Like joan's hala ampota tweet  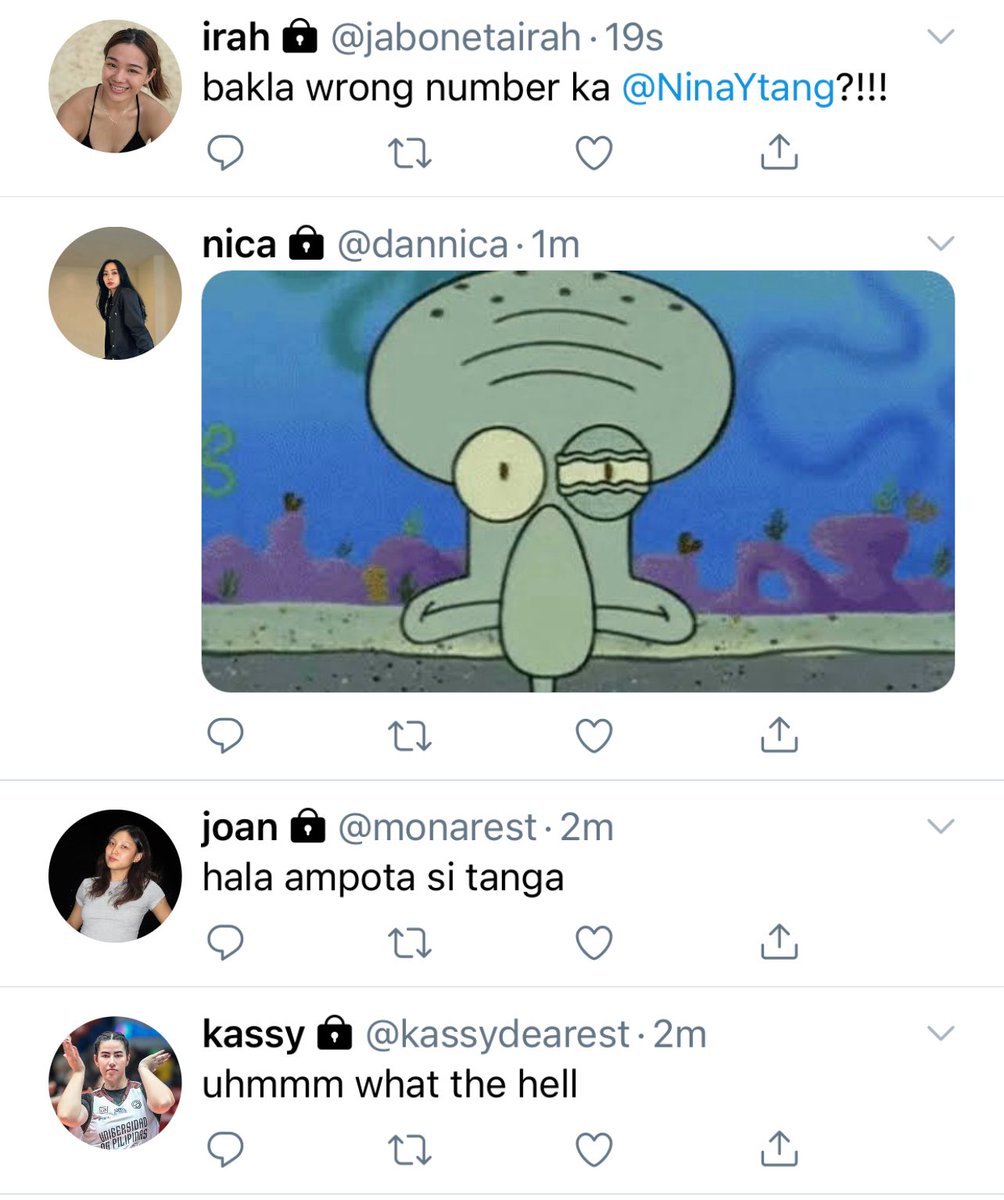[595, 942]
